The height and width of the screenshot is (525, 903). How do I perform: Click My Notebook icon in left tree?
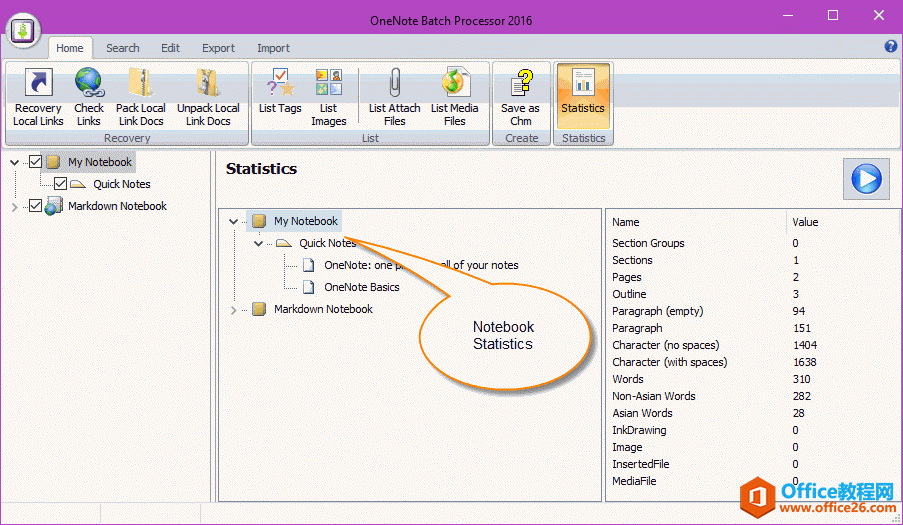tap(53, 162)
